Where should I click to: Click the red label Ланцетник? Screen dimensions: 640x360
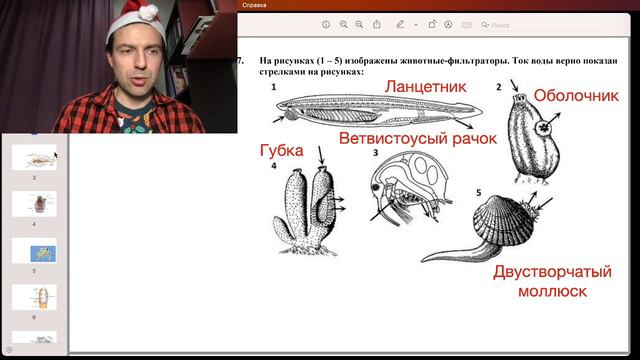click(x=425, y=87)
